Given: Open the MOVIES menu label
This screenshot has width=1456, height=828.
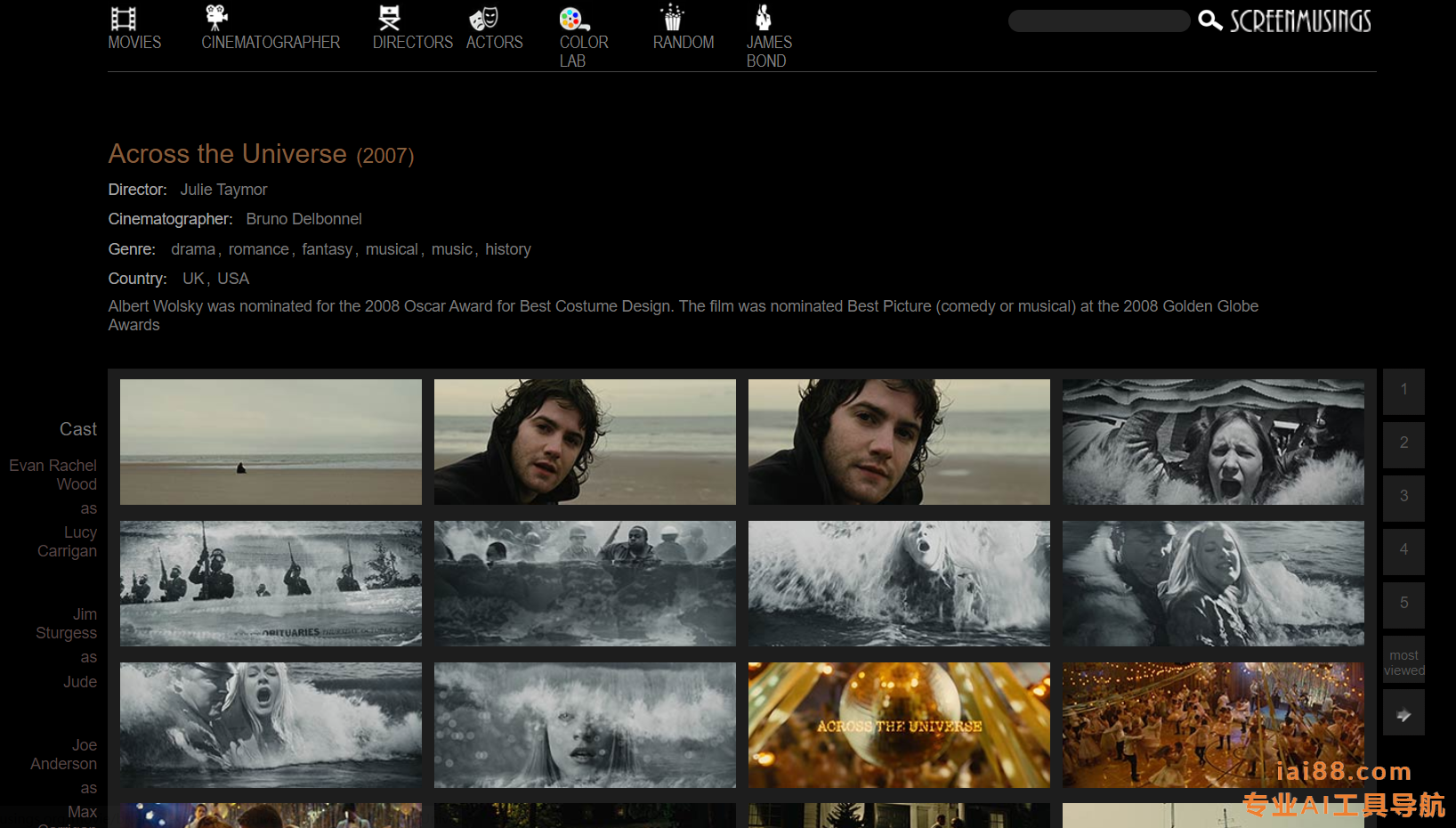Looking at the screenshot, I should (134, 42).
